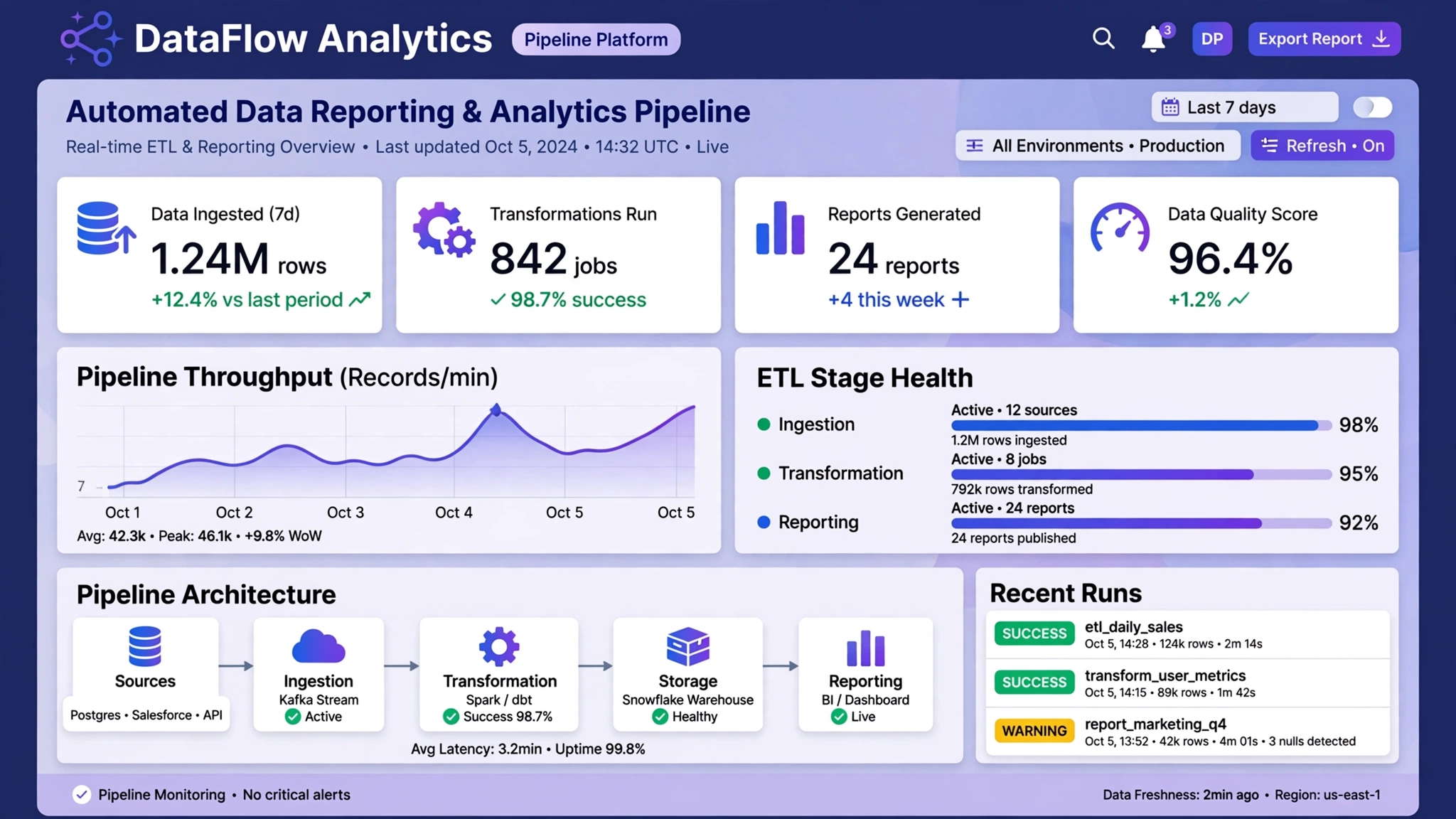Select the Ingestion cloud icon
Viewport: 1456px width, 819px height.
click(318, 646)
